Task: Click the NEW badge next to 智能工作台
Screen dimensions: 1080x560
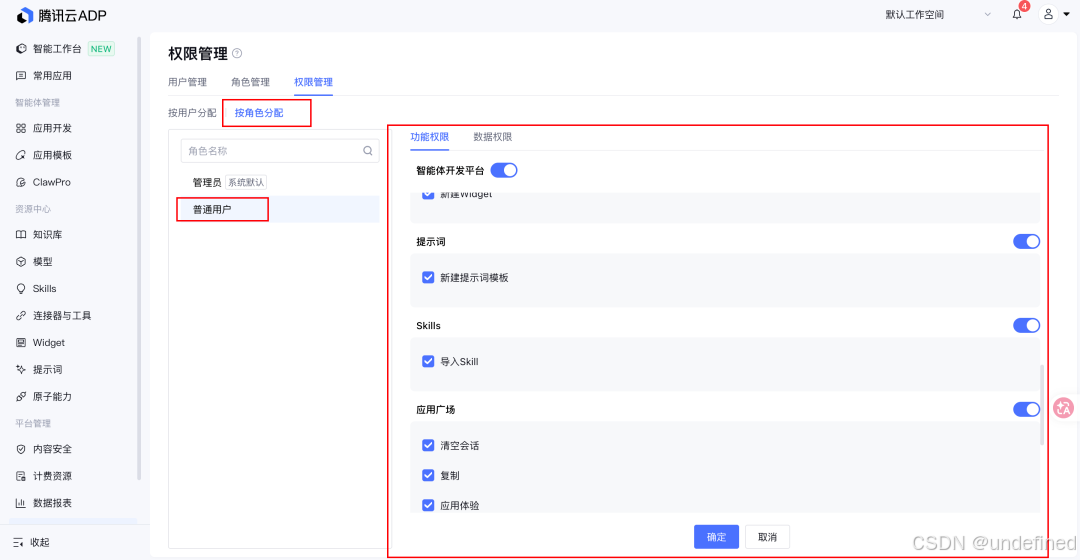Action: (101, 49)
